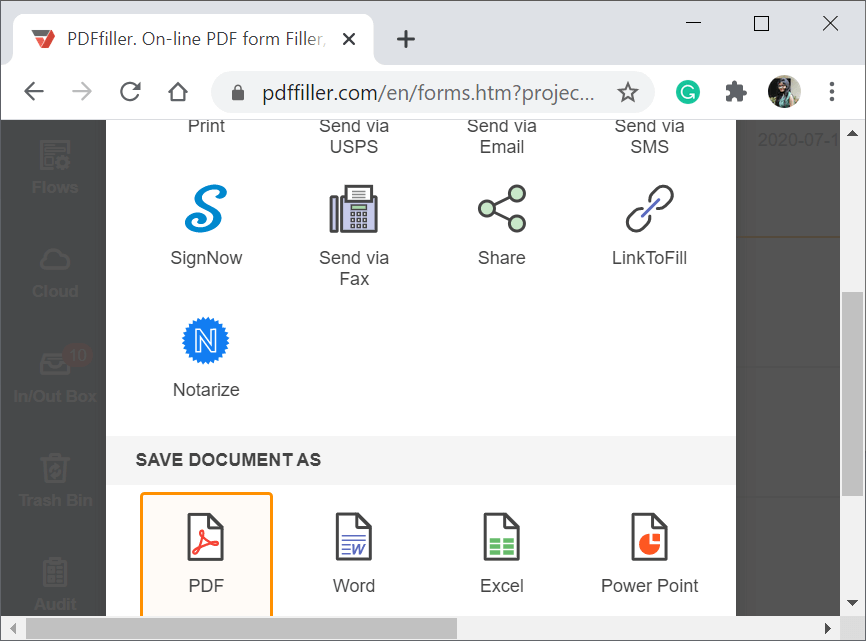The height and width of the screenshot is (641, 868).
Task: Switch to the PDFfiller browser tab
Action: tap(194, 39)
